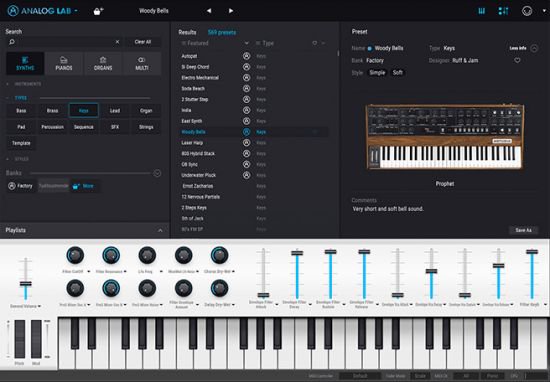Toggle the keyboard view icon in top bar
550x382 pixels.
point(482,11)
